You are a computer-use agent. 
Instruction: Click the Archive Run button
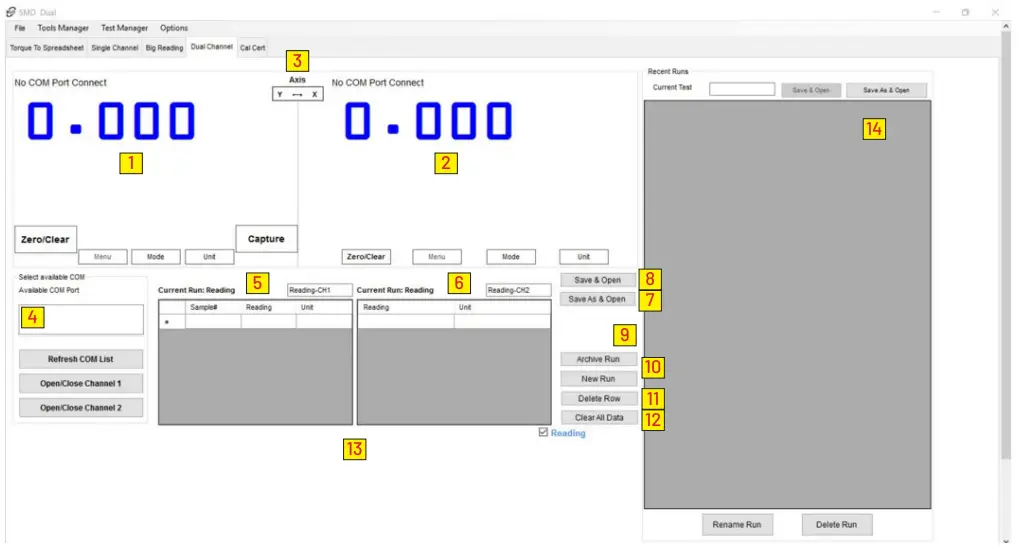pyautogui.click(x=598, y=359)
